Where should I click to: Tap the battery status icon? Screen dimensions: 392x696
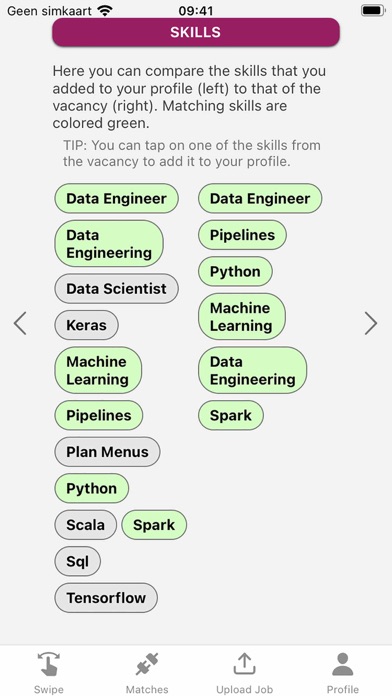(373, 10)
